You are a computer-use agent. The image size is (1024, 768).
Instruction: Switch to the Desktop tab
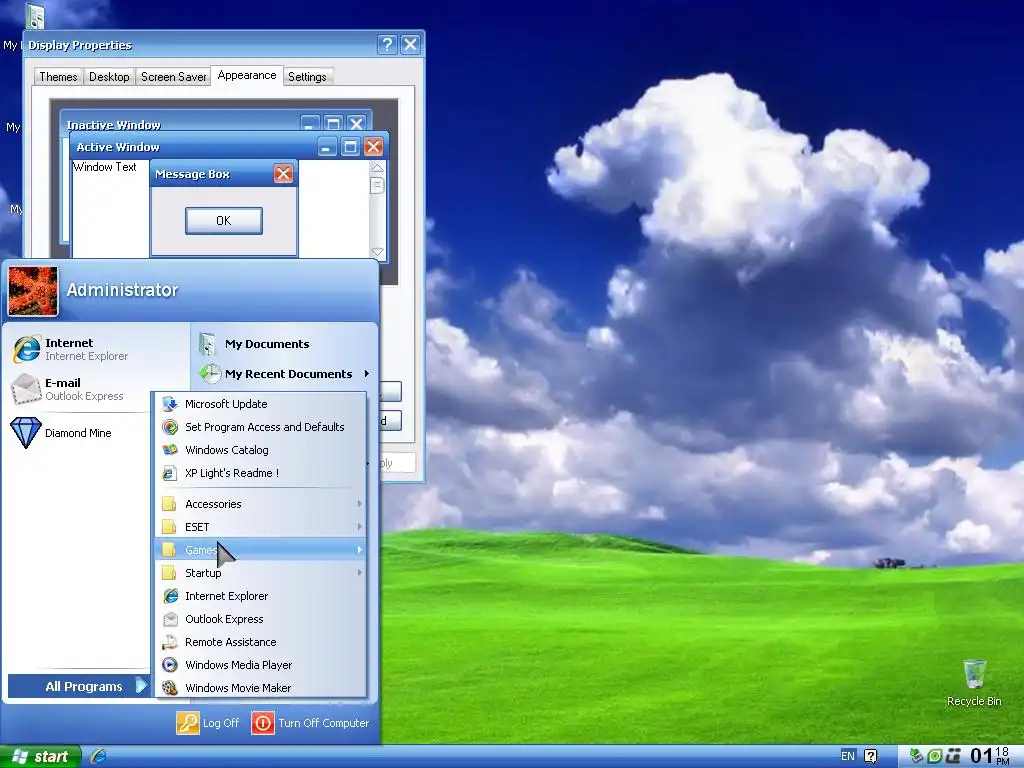109,76
